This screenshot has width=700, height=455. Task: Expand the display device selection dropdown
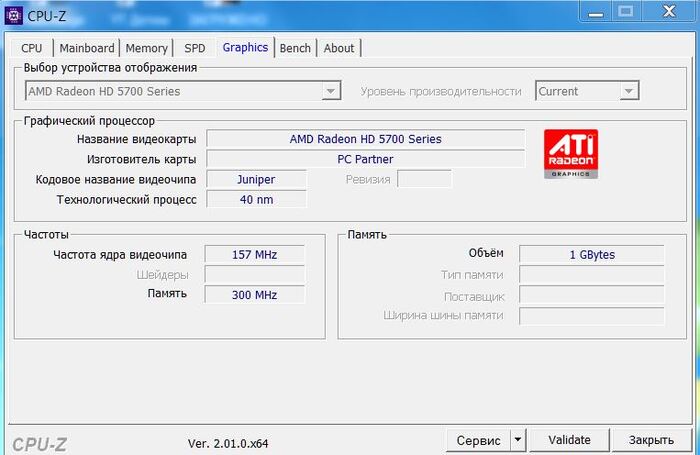pyautogui.click(x=331, y=91)
